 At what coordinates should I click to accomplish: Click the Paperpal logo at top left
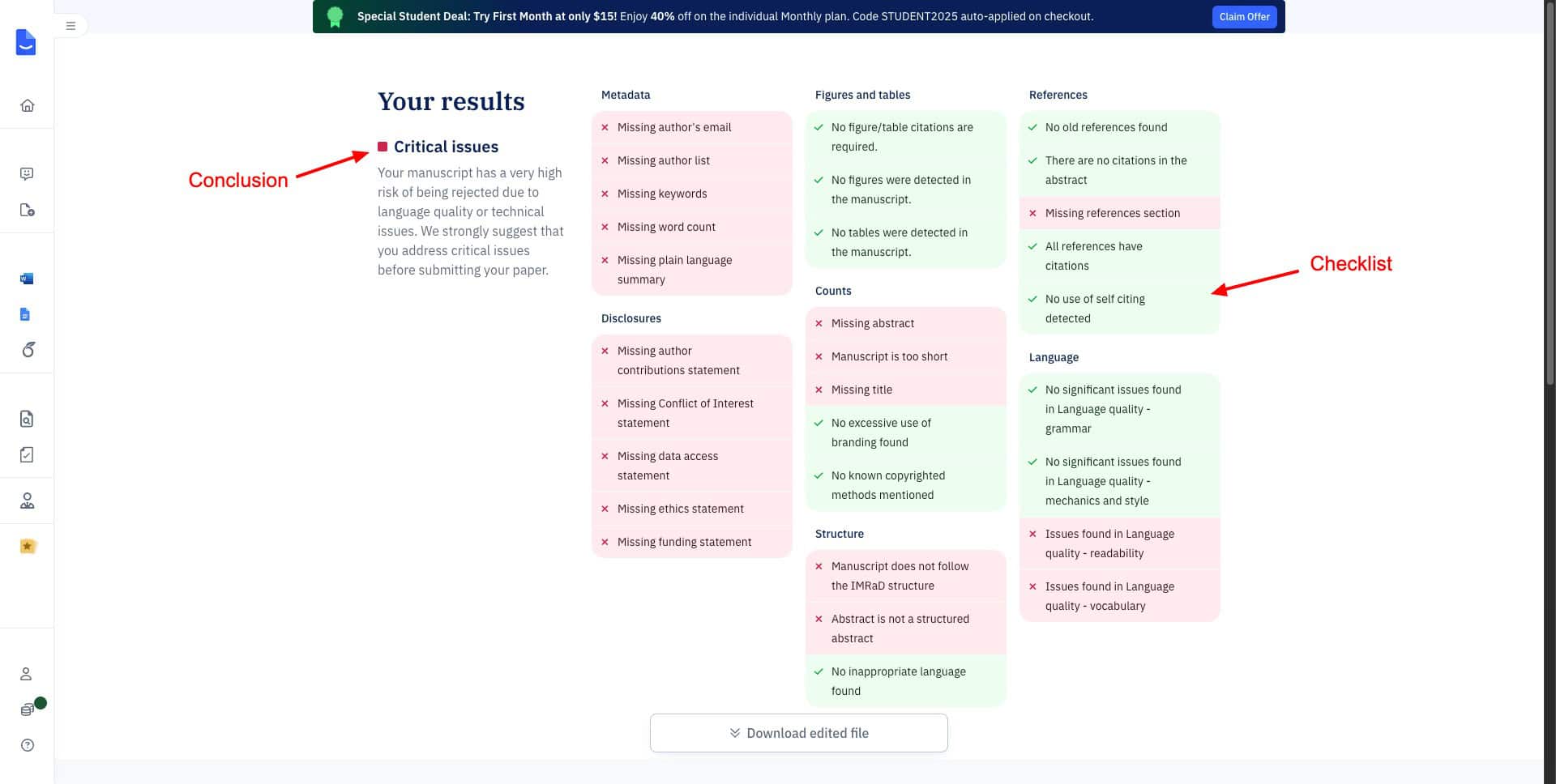[x=26, y=42]
